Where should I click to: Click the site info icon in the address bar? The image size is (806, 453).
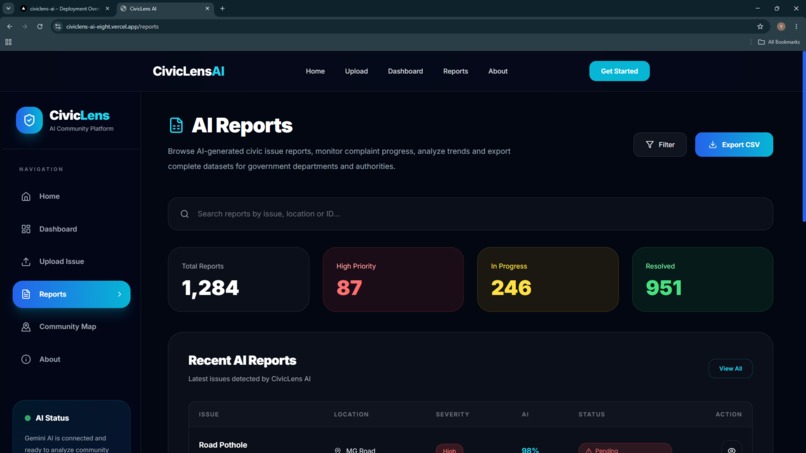click(58, 26)
